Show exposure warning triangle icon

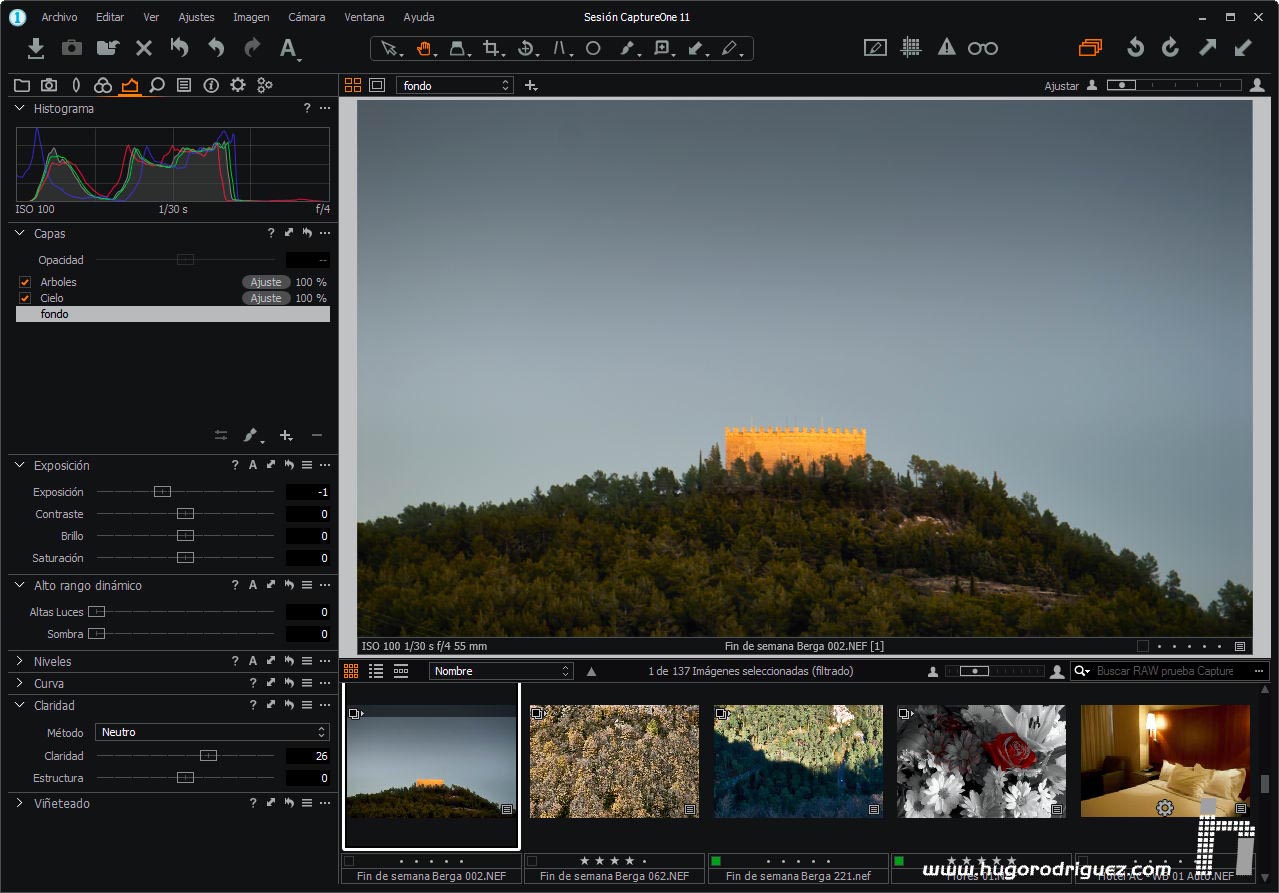(946, 48)
